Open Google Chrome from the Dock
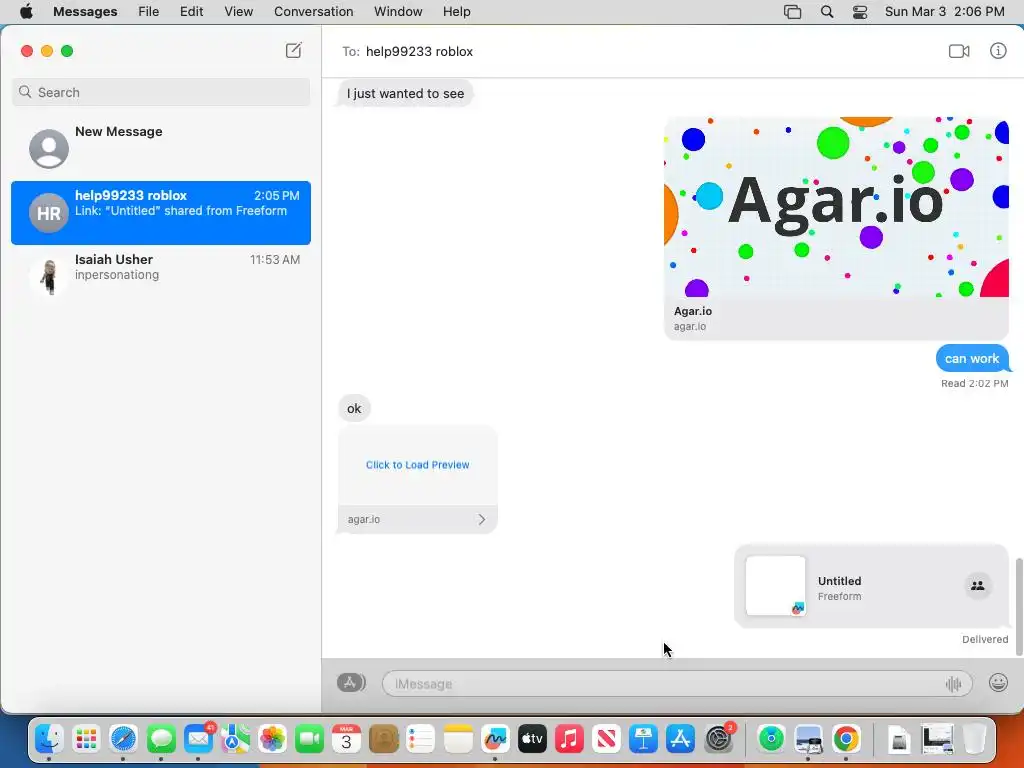Screen dimensions: 1024x768 coord(846,739)
